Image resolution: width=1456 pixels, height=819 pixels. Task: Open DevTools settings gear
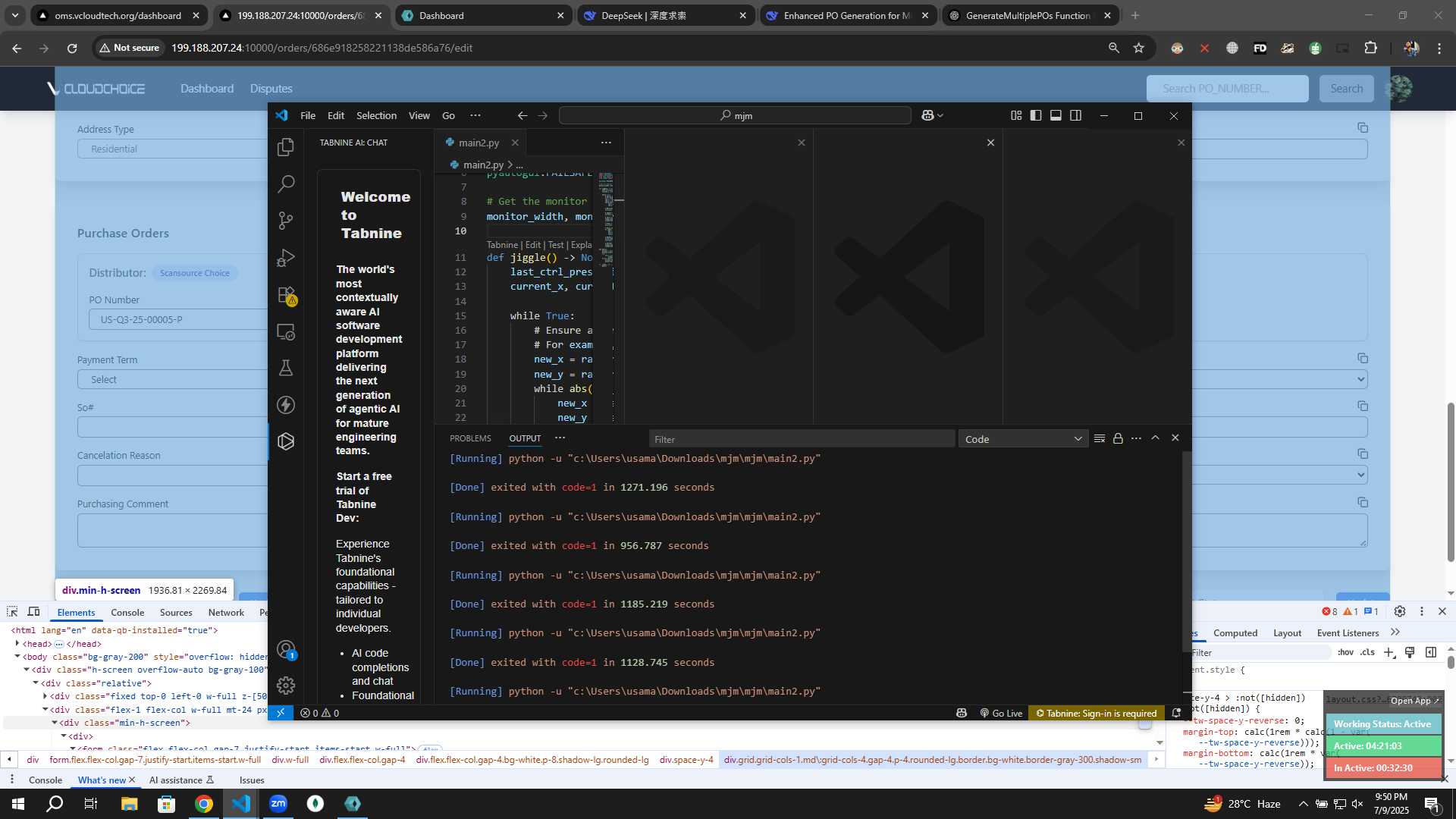click(1400, 611)
